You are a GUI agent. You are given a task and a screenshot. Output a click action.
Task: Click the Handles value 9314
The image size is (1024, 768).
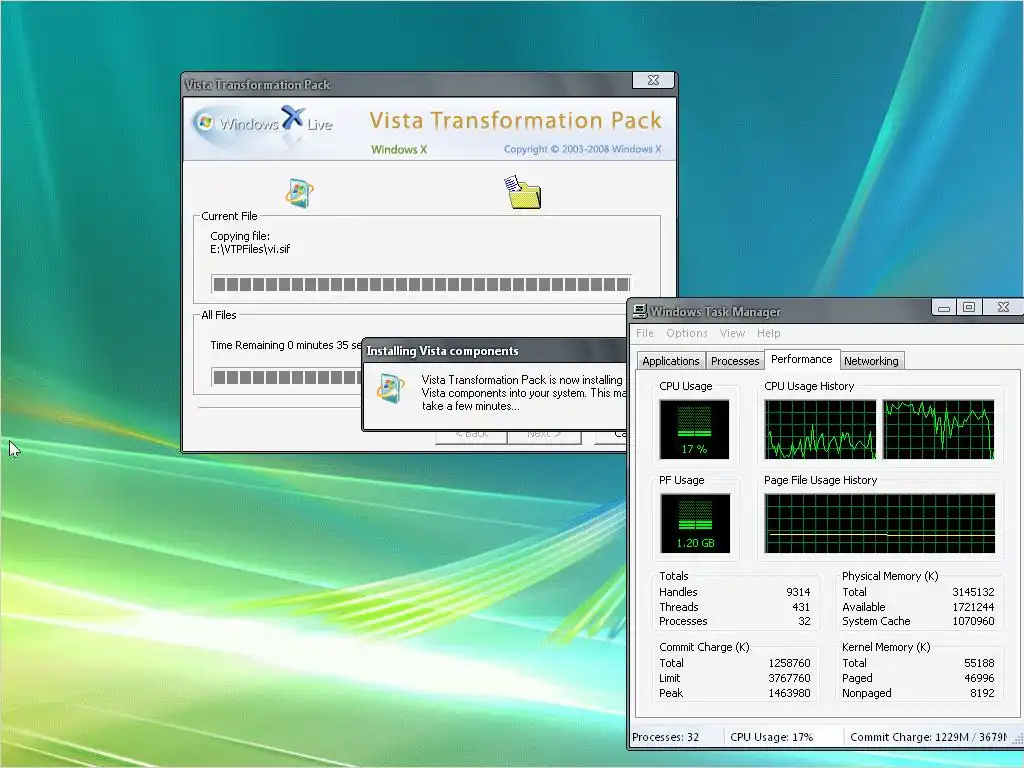[798, 592]
